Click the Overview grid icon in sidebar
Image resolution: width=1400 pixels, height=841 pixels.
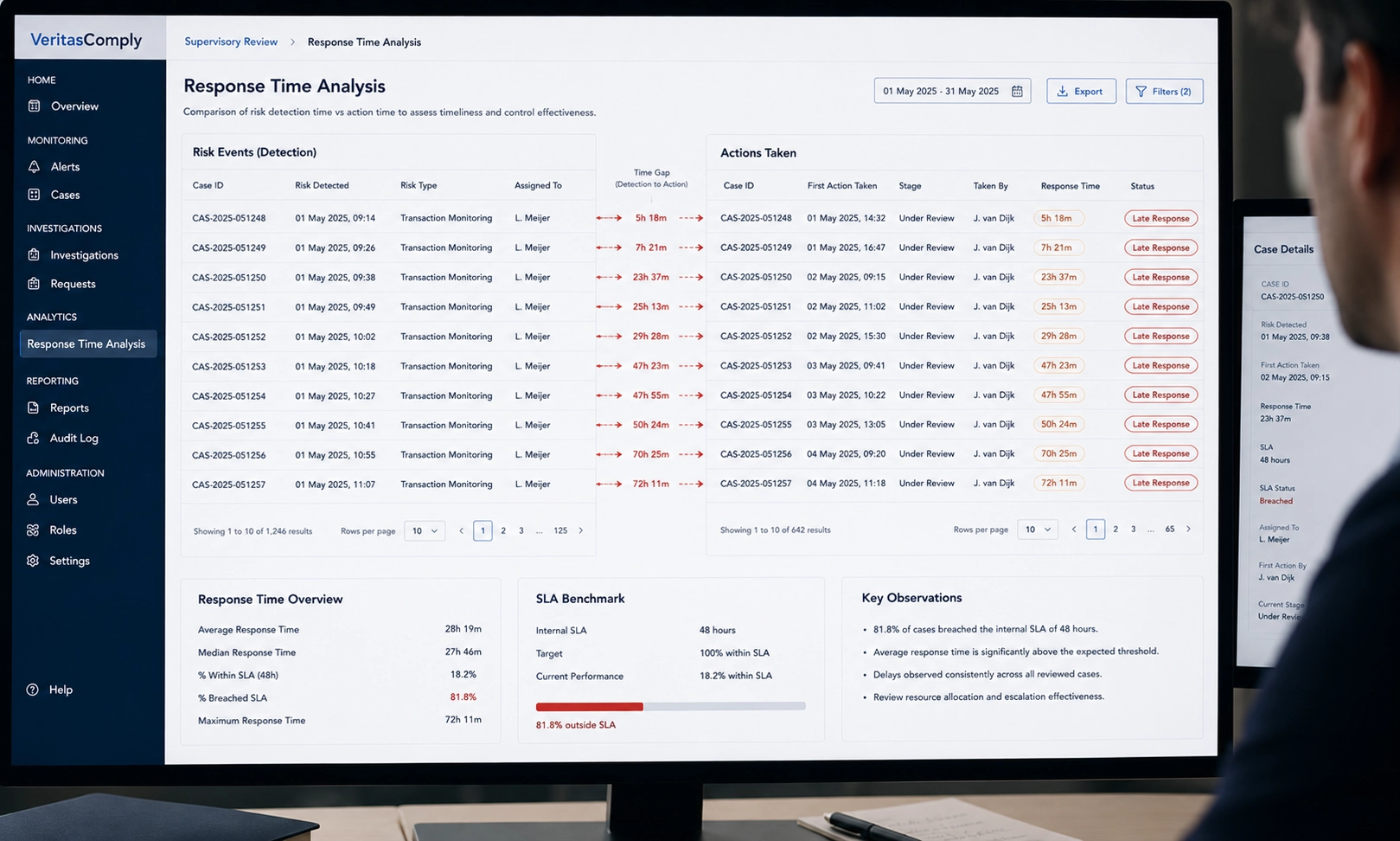coord(34,106)
